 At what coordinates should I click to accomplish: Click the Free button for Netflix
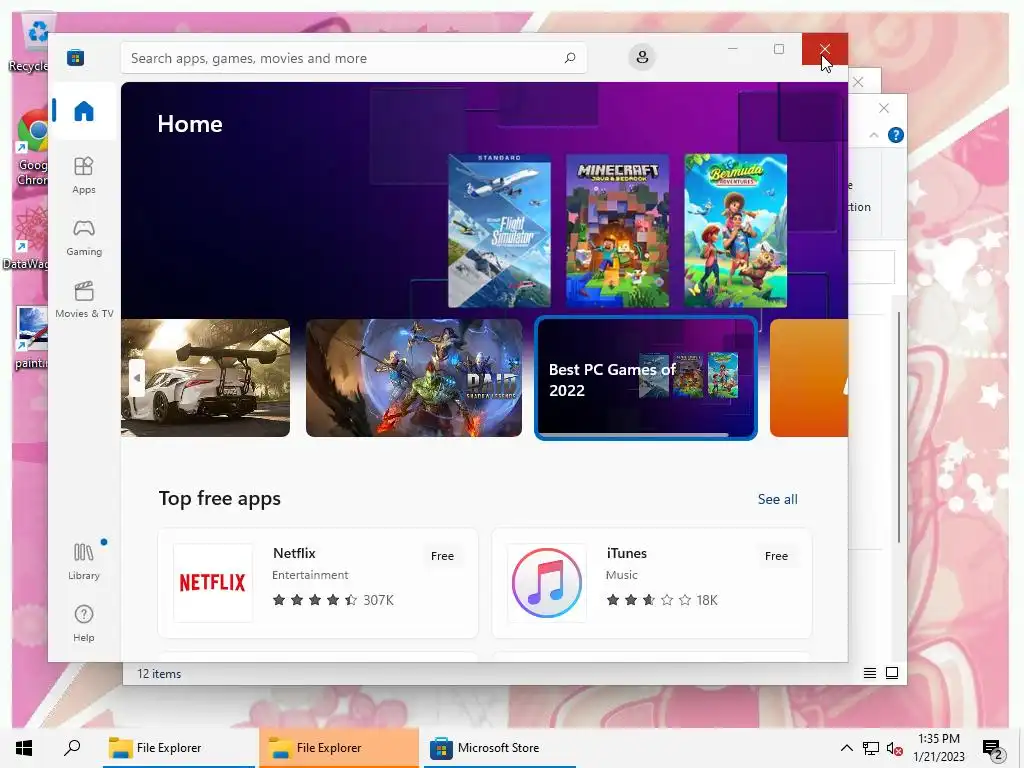point(442,556)
